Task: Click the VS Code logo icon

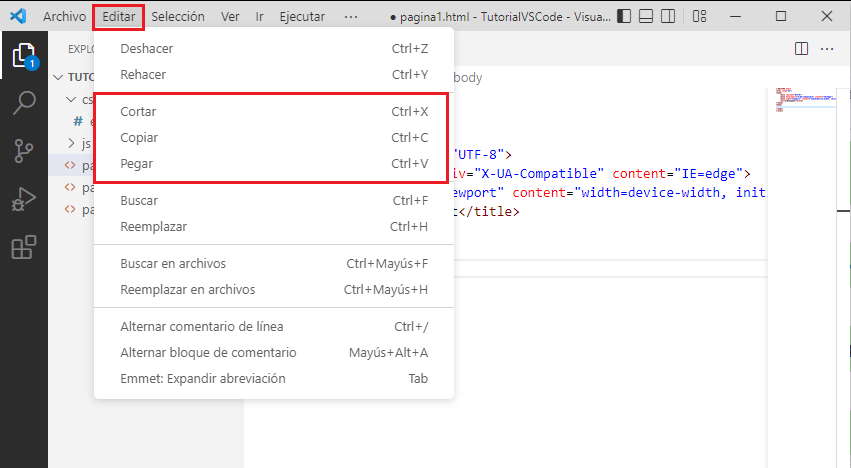Action: click(18, 16)
